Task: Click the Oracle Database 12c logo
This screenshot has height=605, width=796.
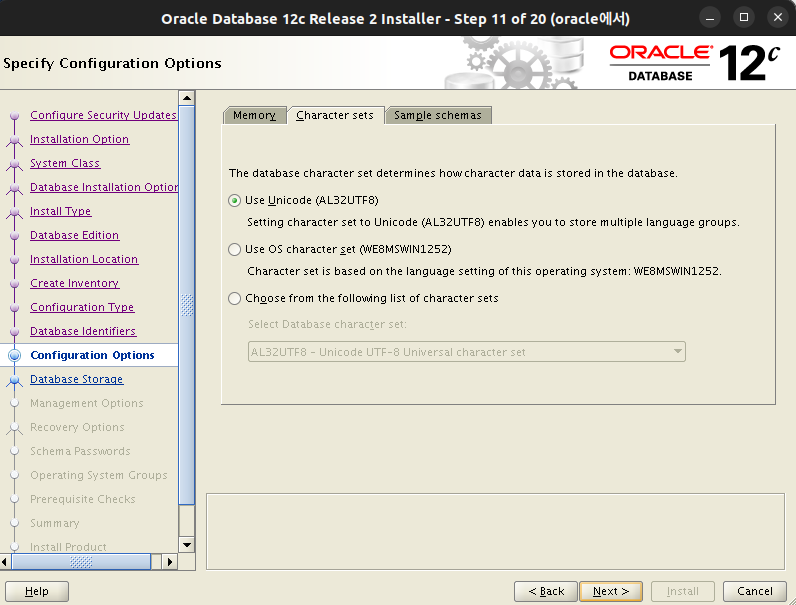Action: click(694, 63)
